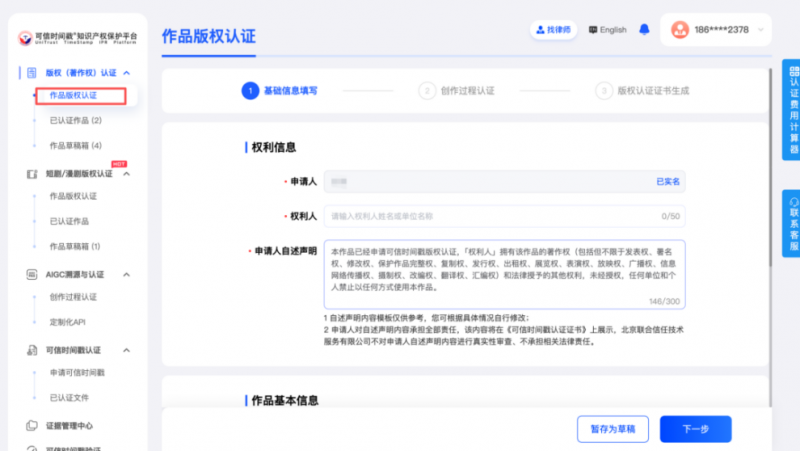Collapse the AIGC溯源与认证 menu section
The width and height of the screenshot is (800, 451).
(127, 273)
